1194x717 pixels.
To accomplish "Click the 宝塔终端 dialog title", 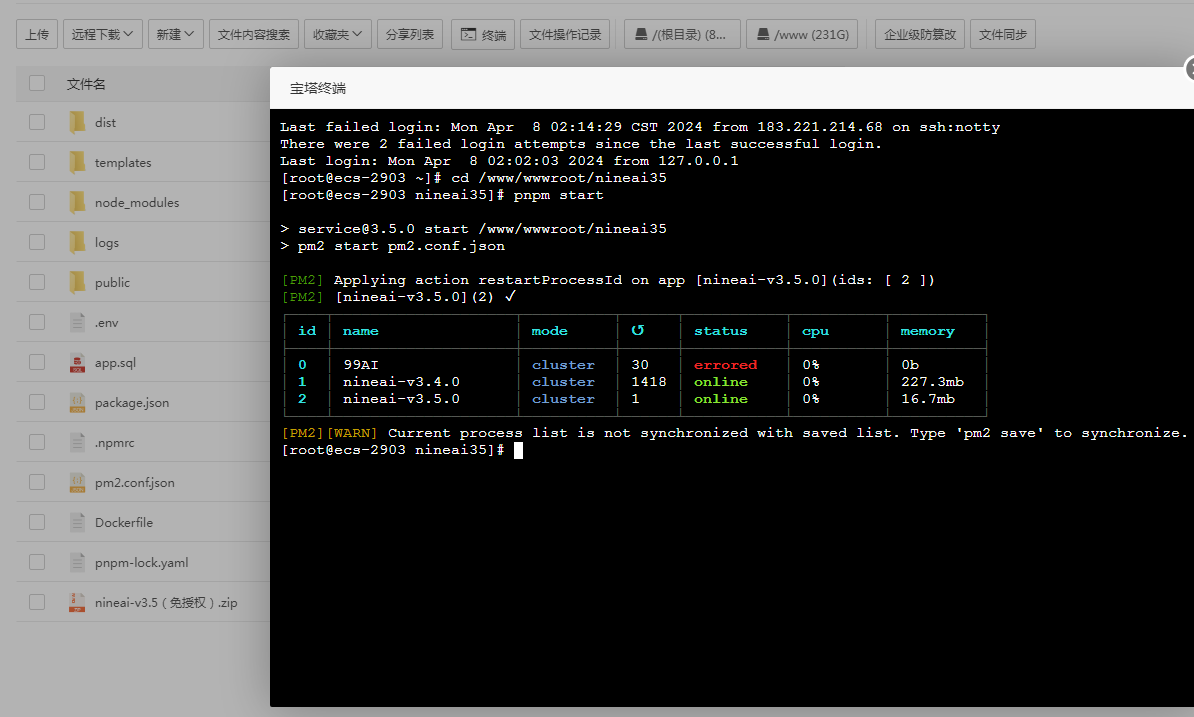I will 318,88.
